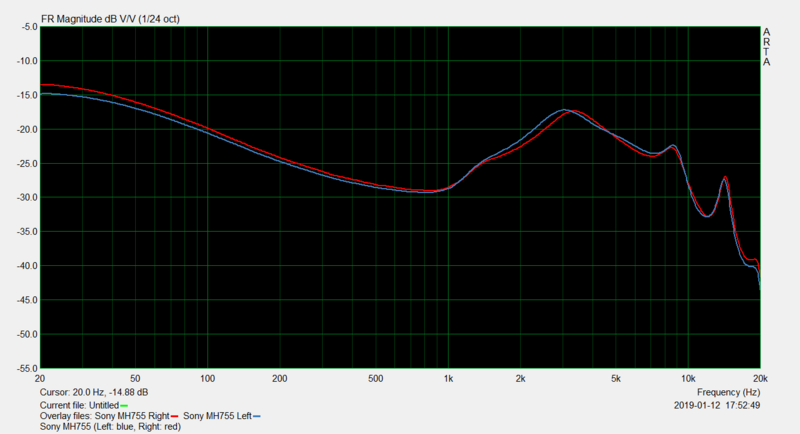Click the curve minimum near 900 Hz
This screenshot has height=434, width=800.
pyautogui.click(x=429, y=191)
